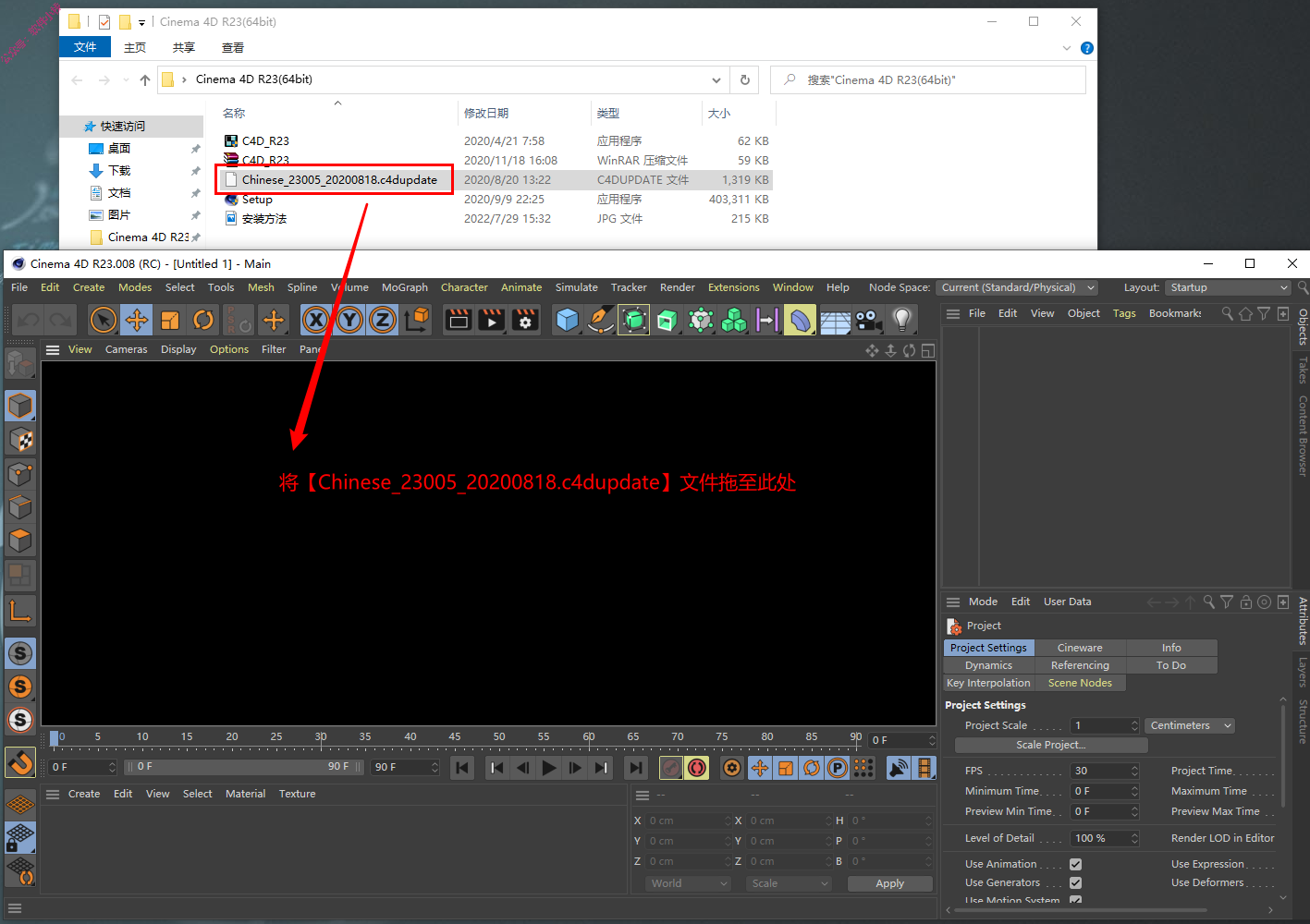Open the Layout Startup dropdown
Viewport: 1310px width, 924px height.
click(x=1228, y=287)
